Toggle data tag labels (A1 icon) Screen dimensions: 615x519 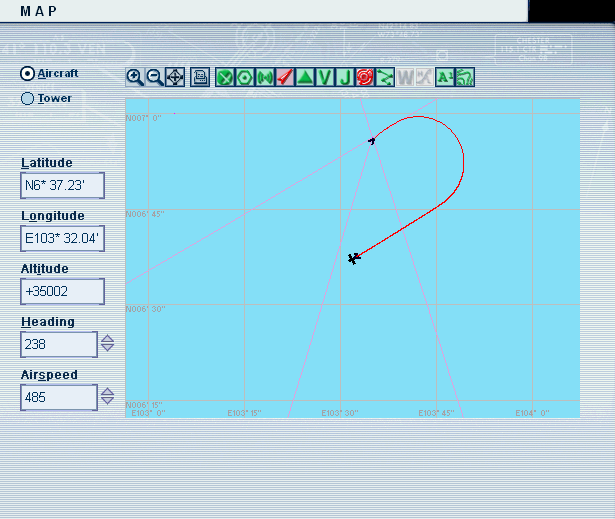tap(445, 77)
